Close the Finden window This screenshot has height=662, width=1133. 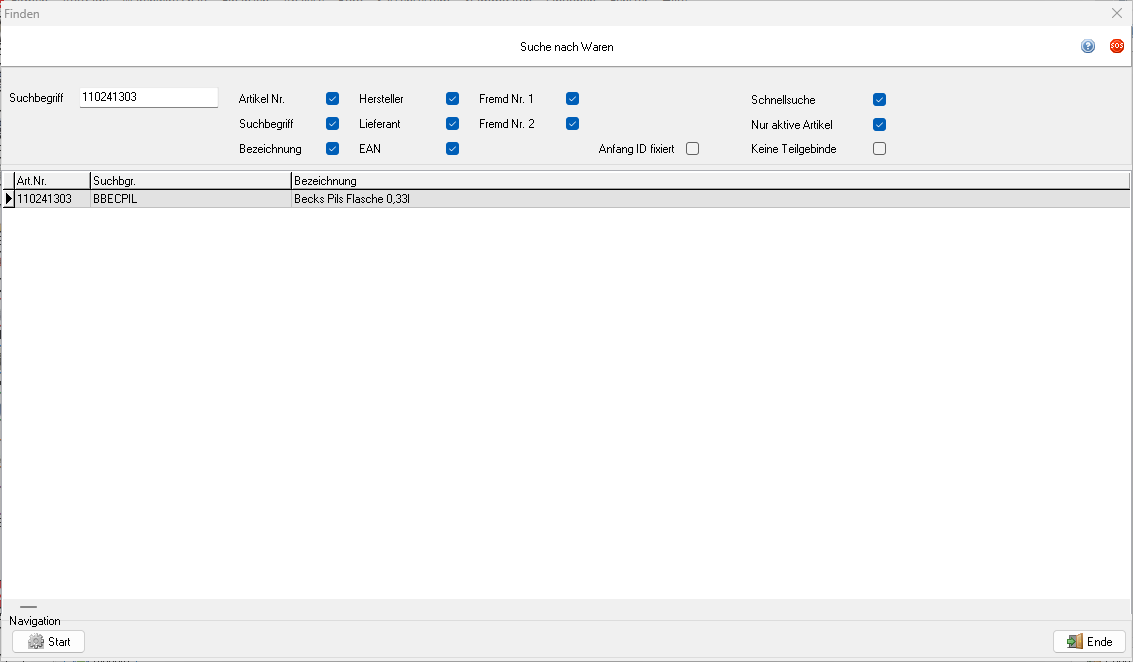coord(1117,14)
